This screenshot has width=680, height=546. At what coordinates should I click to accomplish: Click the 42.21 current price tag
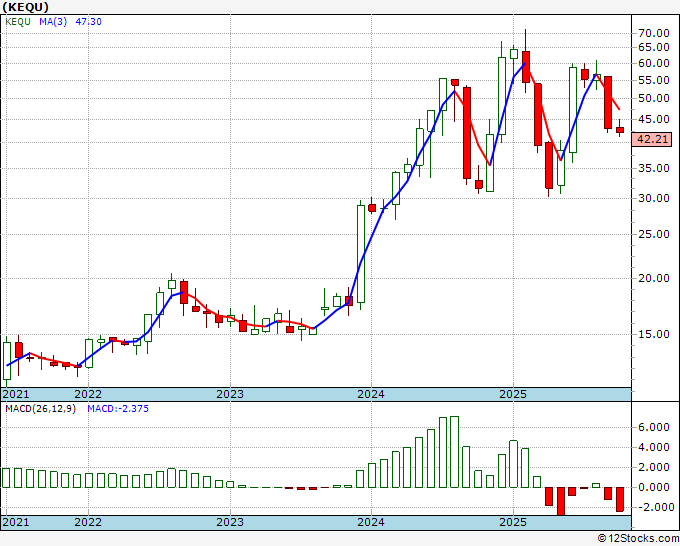click(652, 140)
